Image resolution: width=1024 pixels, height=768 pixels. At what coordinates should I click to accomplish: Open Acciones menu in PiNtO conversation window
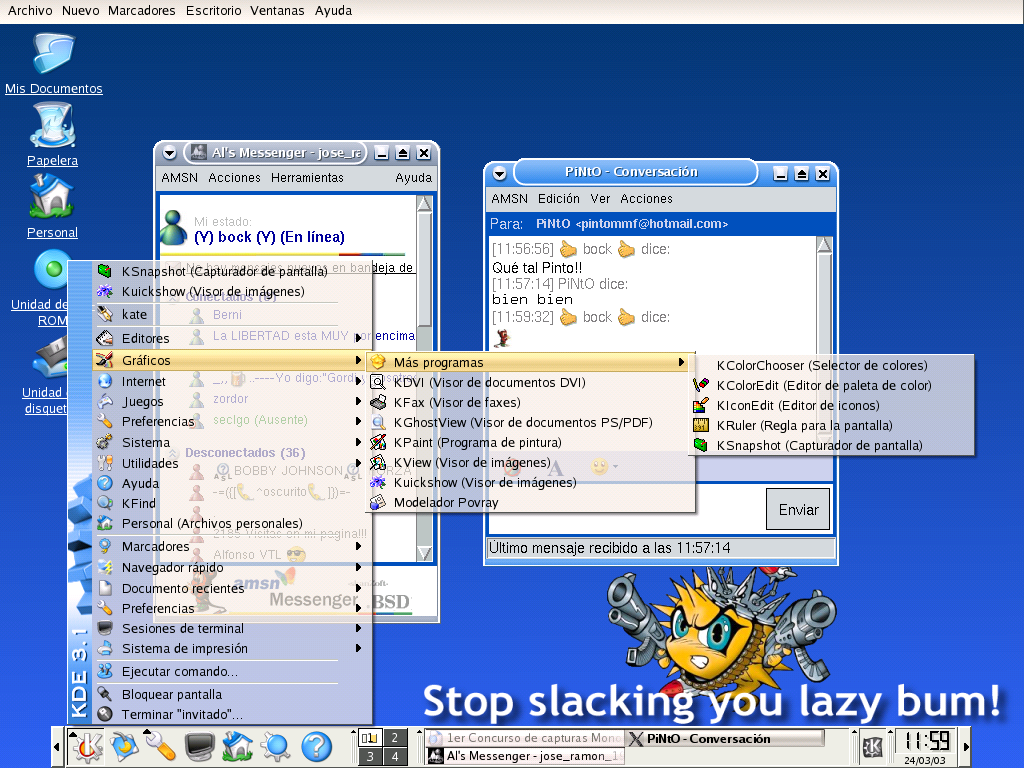coord(646,199)
